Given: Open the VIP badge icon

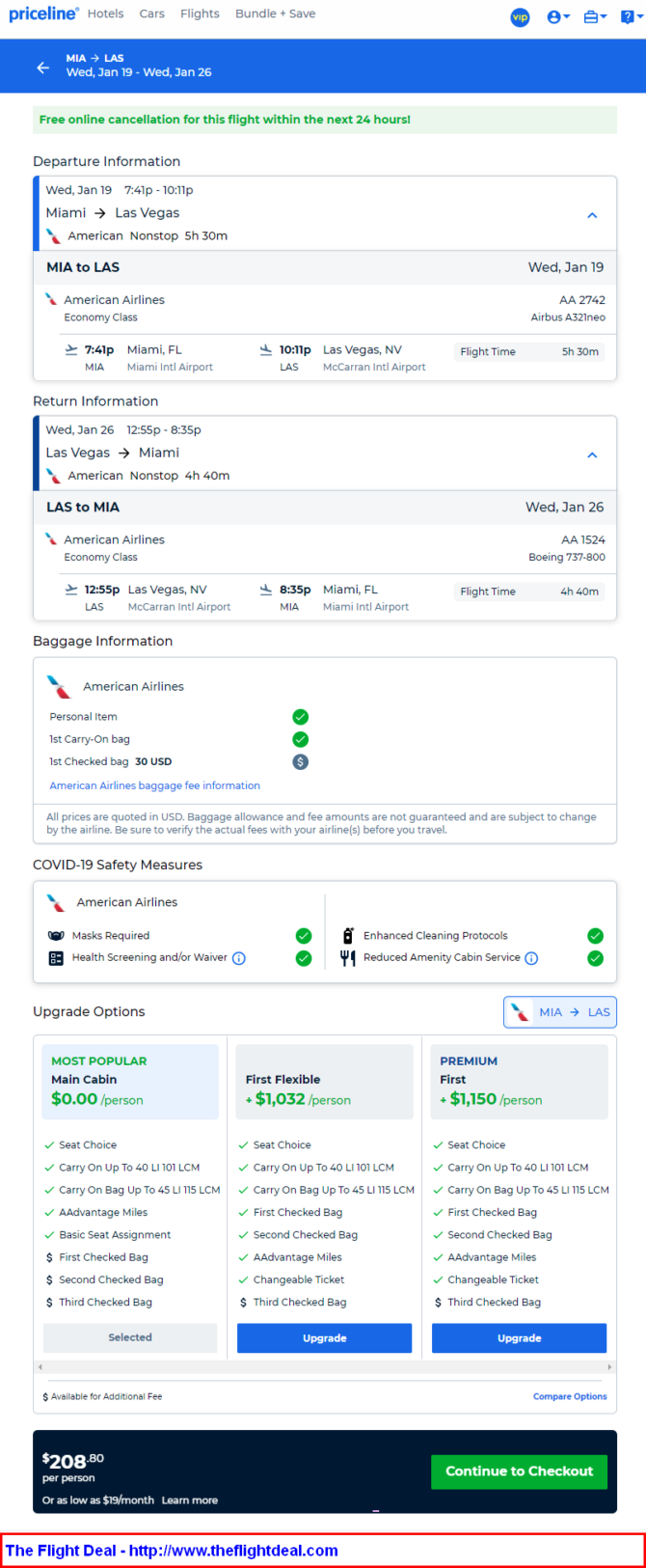Looking at the screenshot, I should click(x=520, y=17).
